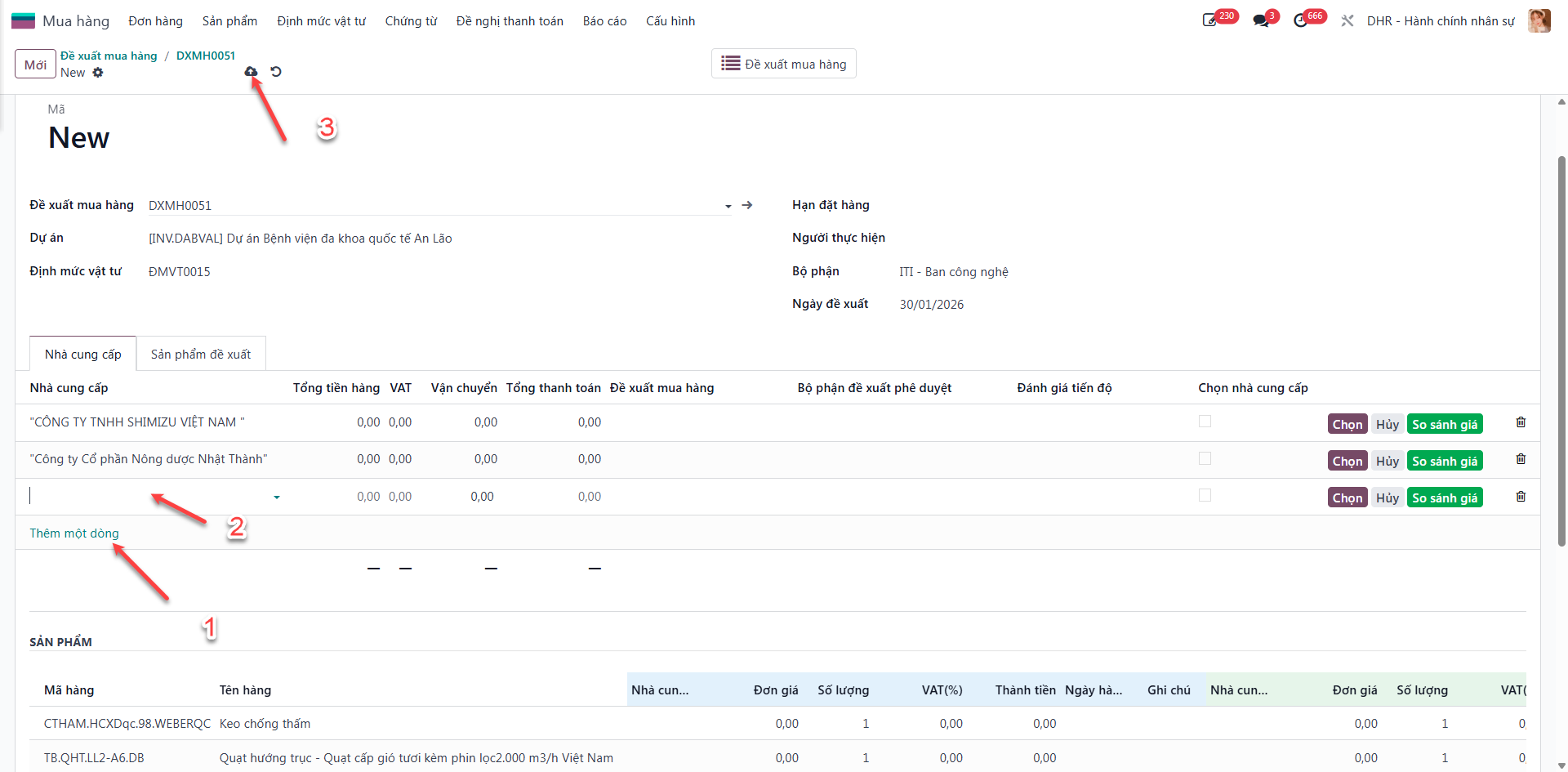Open the activities icon with 230 badge
1568x772 pixels.
[1210, 20]
